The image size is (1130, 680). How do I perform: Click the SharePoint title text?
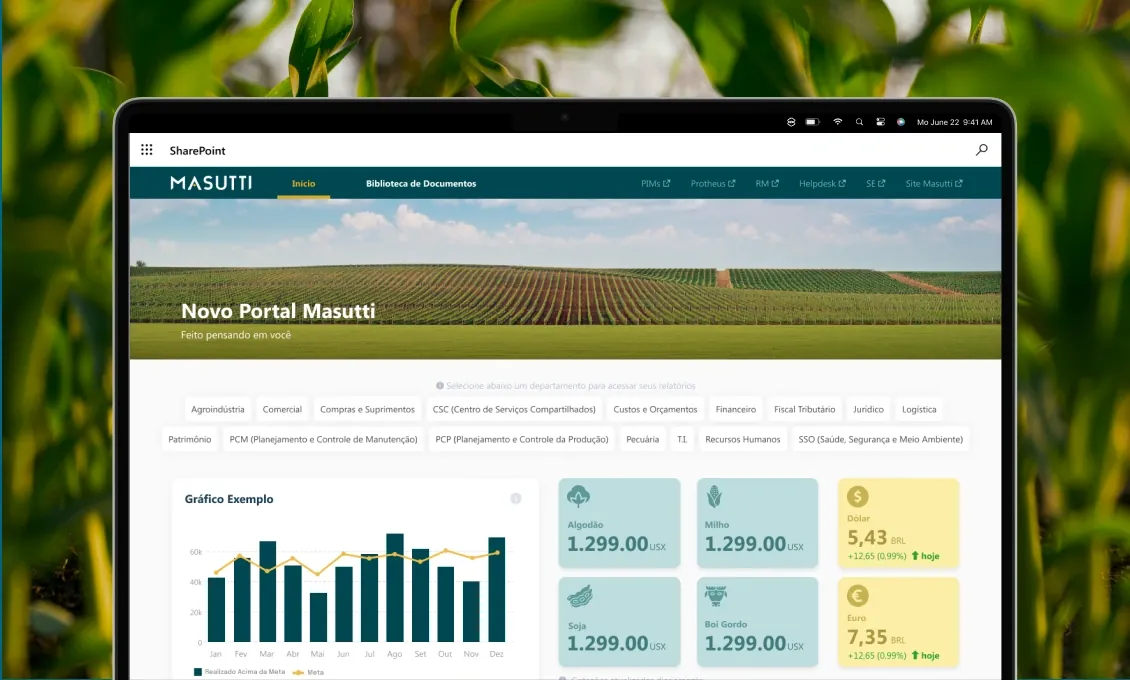(x=197, y=151)
